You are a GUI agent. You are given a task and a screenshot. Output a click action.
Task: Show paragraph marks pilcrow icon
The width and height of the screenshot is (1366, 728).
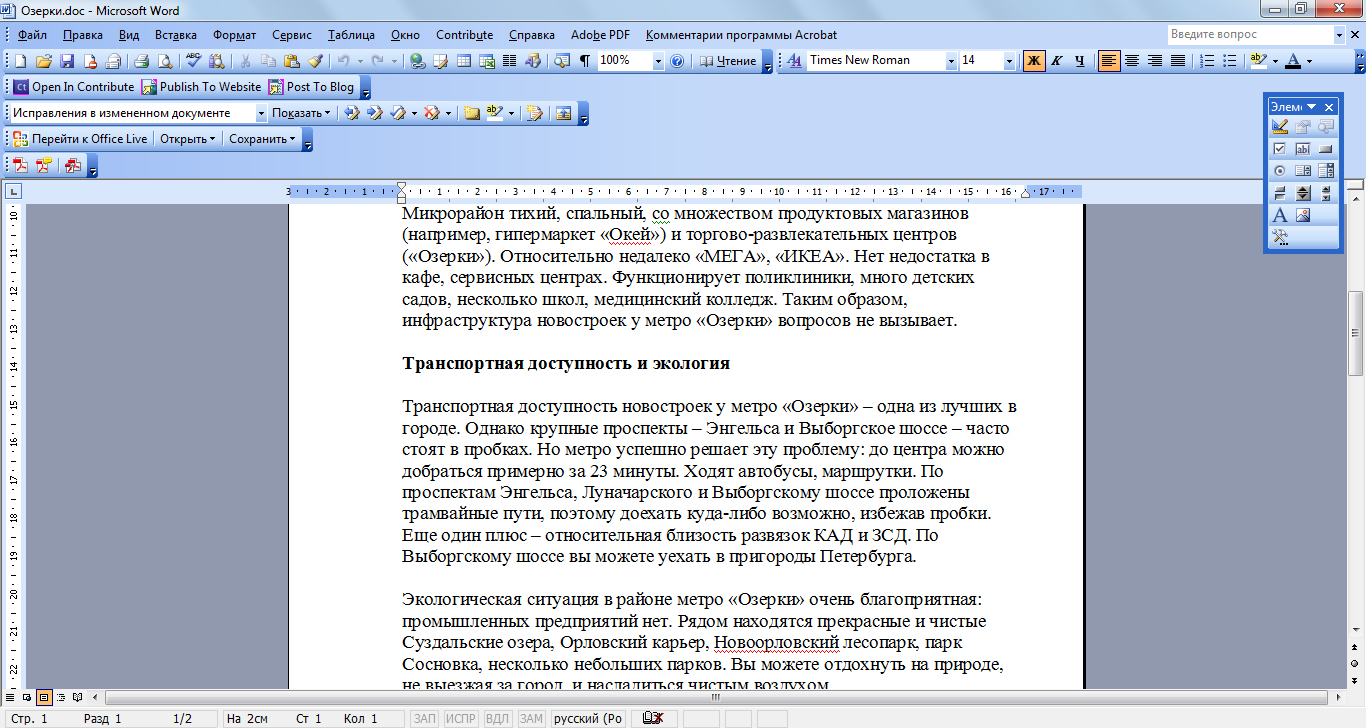(585, 61)
